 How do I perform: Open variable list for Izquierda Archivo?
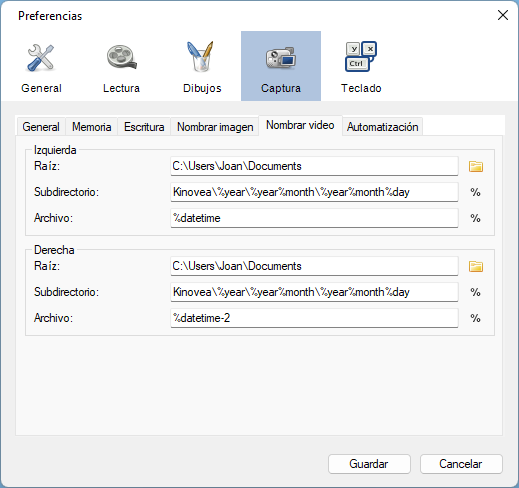pos(475,218)
